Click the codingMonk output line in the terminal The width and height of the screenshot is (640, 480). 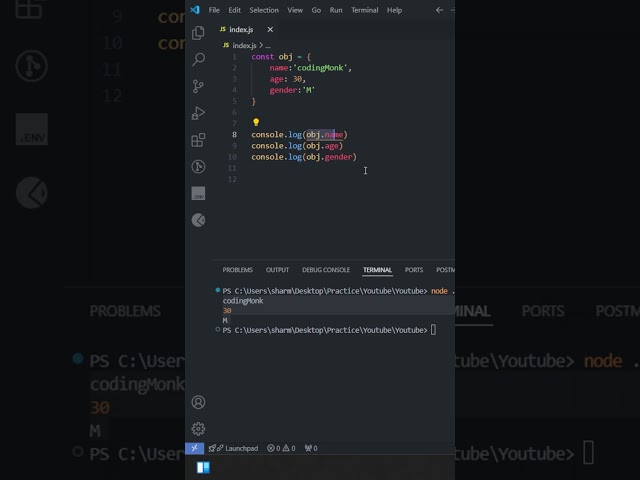pos(243,301)
